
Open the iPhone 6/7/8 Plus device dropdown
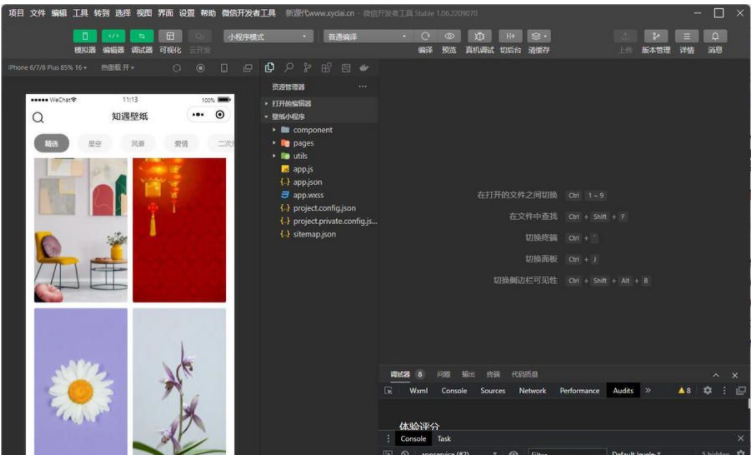point(47,68)
